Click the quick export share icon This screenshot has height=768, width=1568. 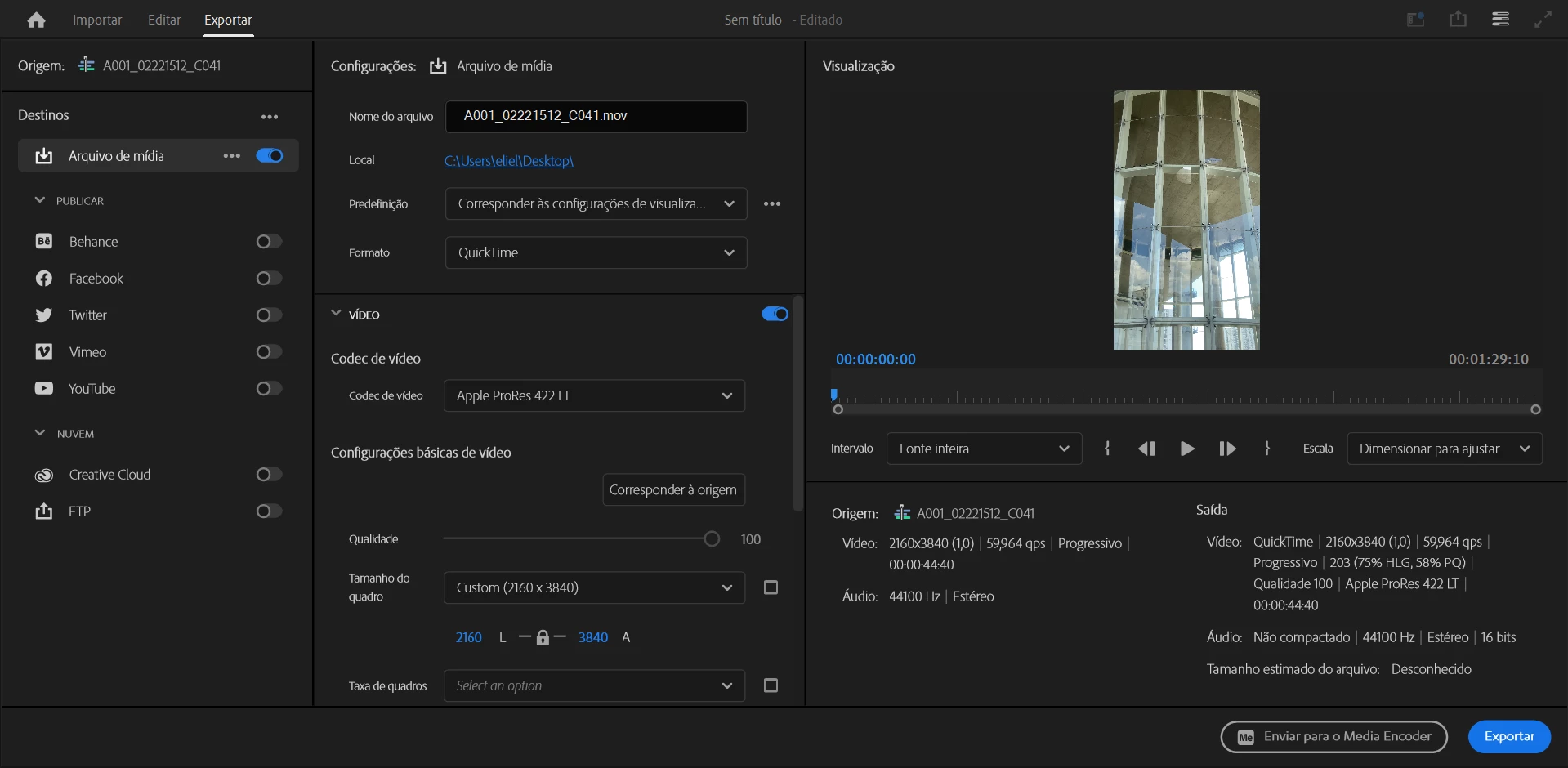pos(1458,19)
